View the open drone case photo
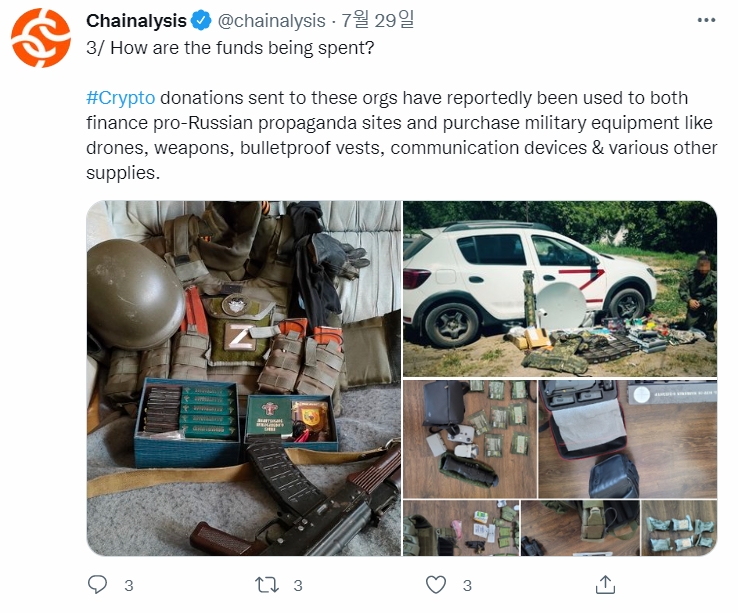 point(628,439)
